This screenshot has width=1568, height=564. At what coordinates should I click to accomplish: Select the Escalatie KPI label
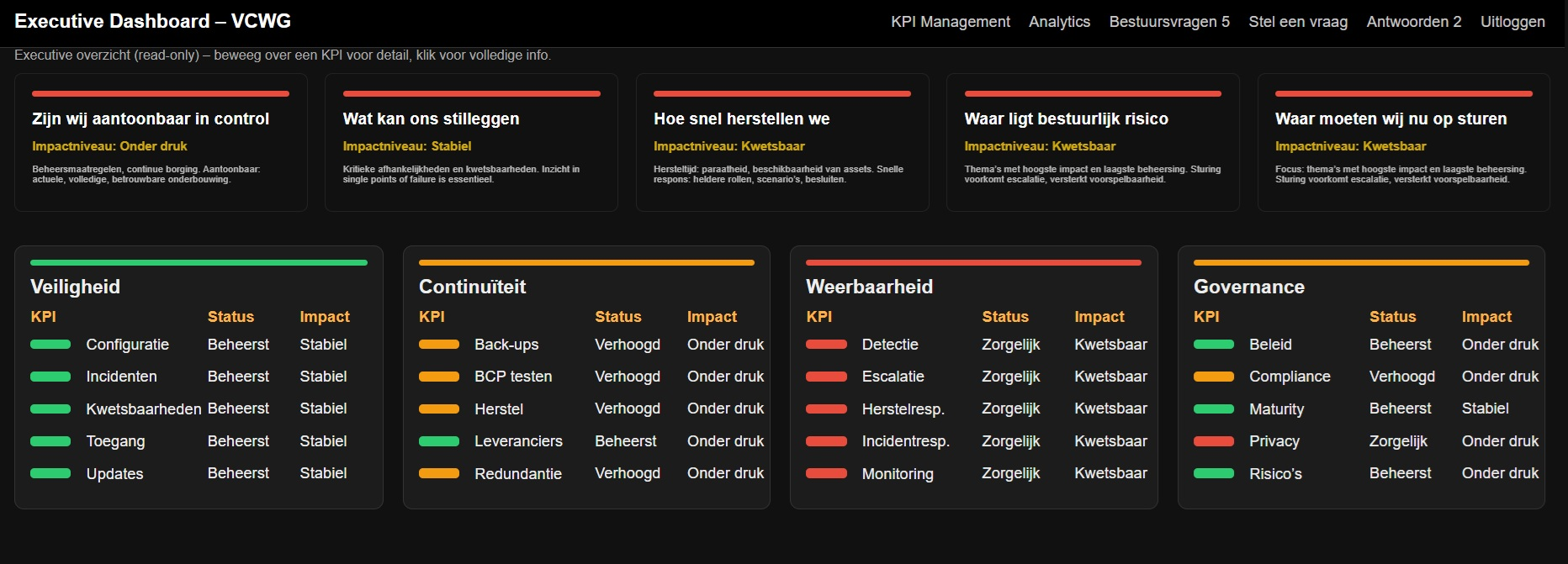[x=893, y=377]
